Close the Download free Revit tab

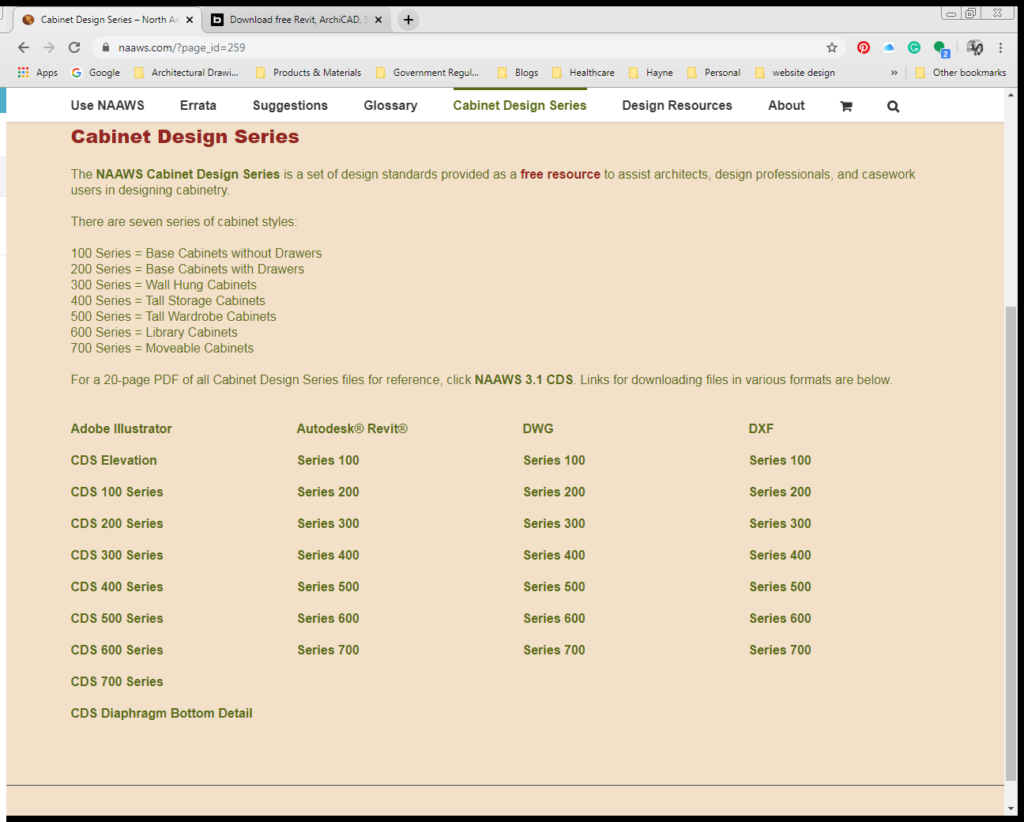point(378,20)
